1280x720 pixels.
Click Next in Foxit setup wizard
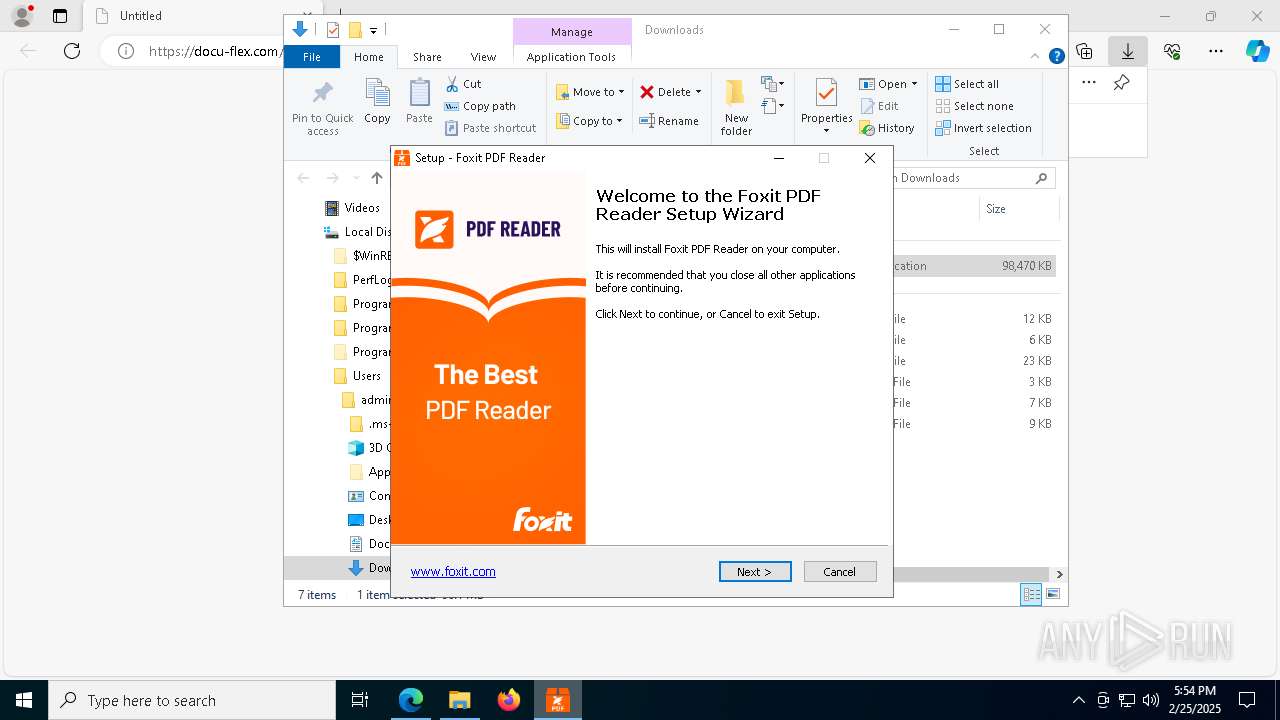(755, 572)
